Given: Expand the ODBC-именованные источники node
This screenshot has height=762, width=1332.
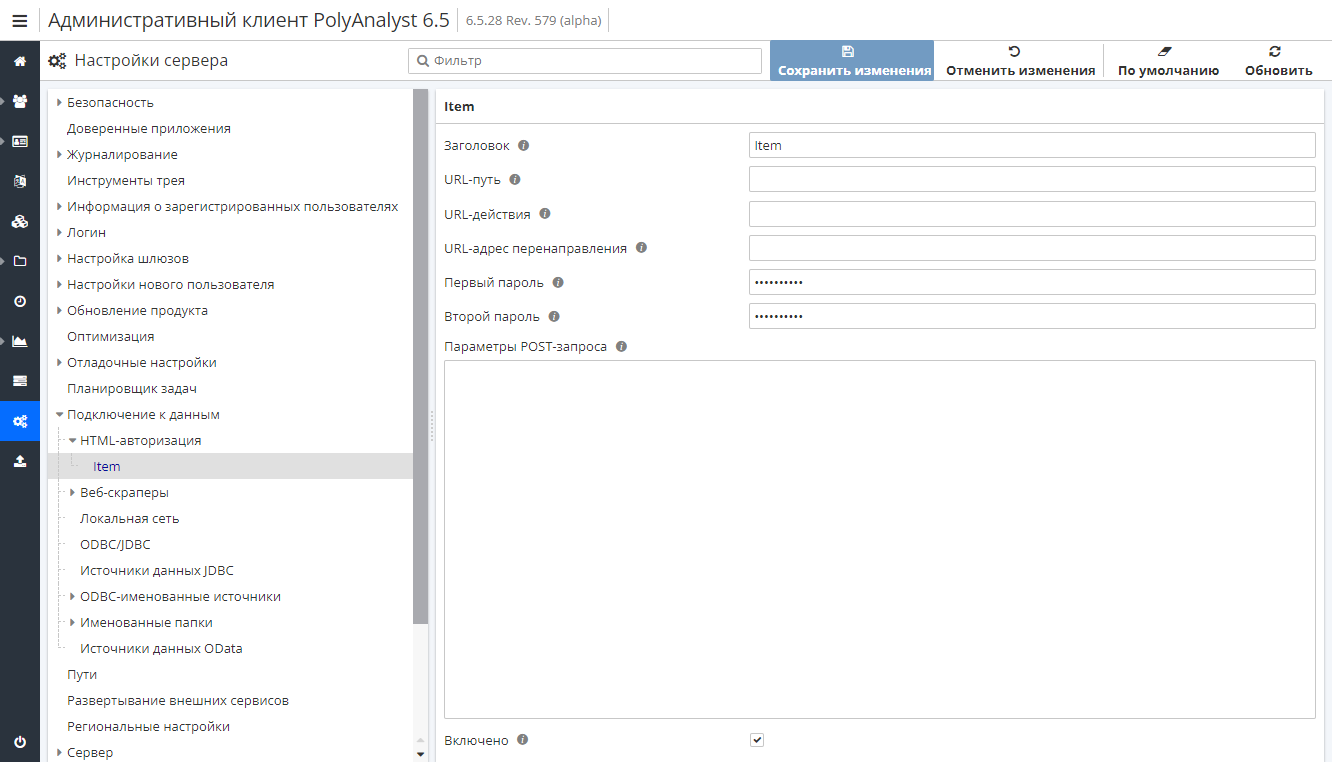Looking at the screenshot, I should [73, 596].
